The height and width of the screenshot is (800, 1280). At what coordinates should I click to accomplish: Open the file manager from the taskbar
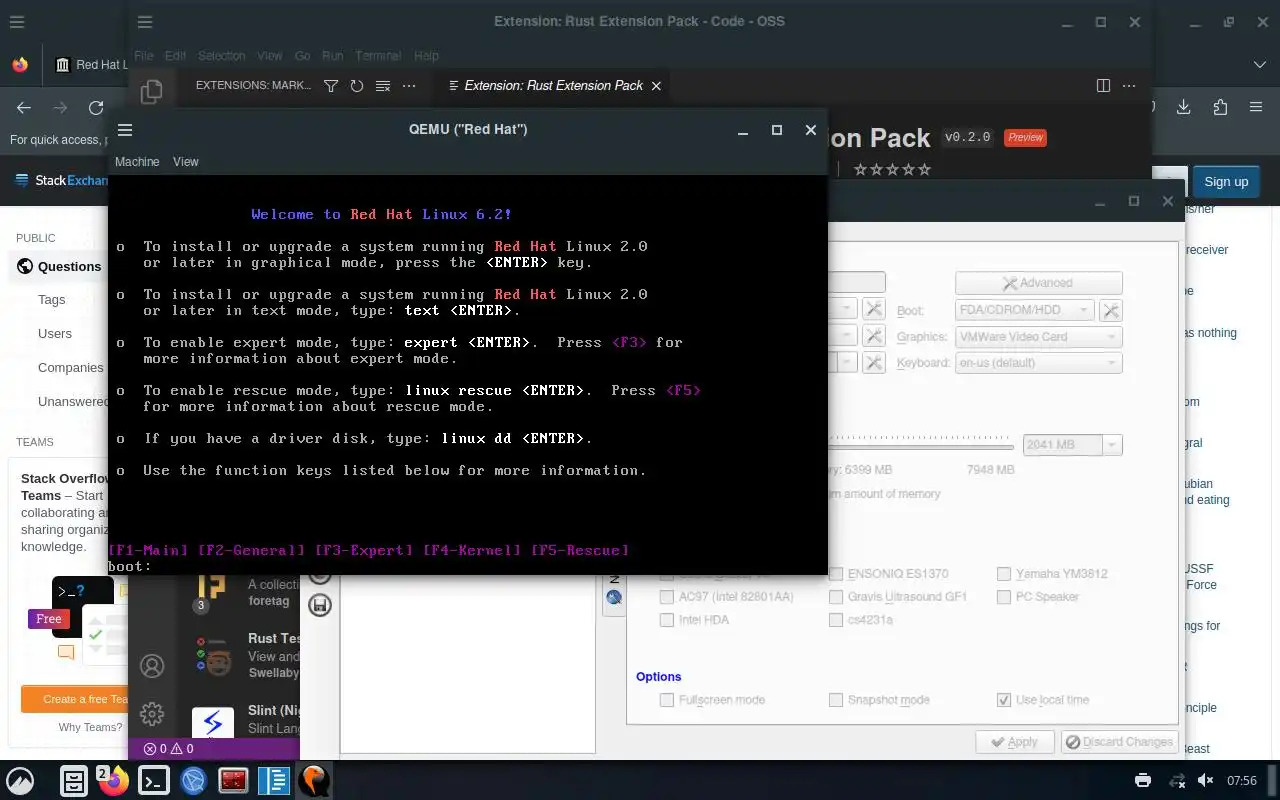[x=73, y=780]
